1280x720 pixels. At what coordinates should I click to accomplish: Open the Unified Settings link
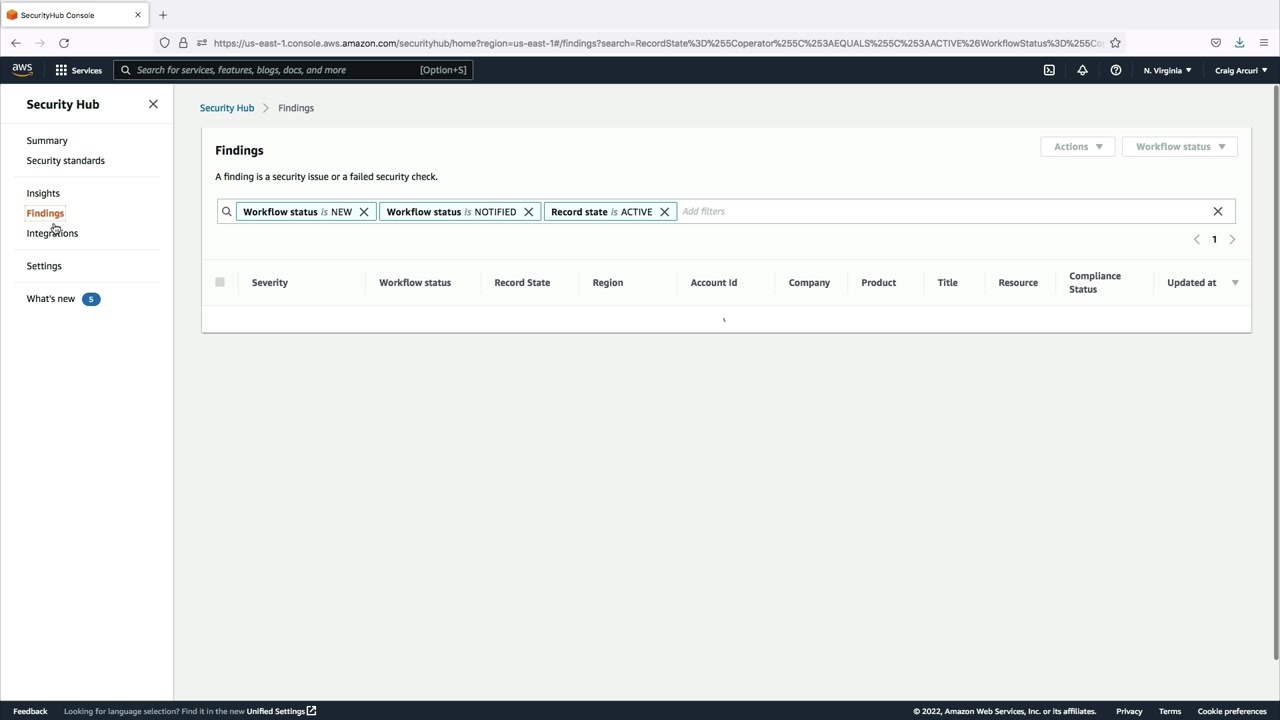coord(281,712)
